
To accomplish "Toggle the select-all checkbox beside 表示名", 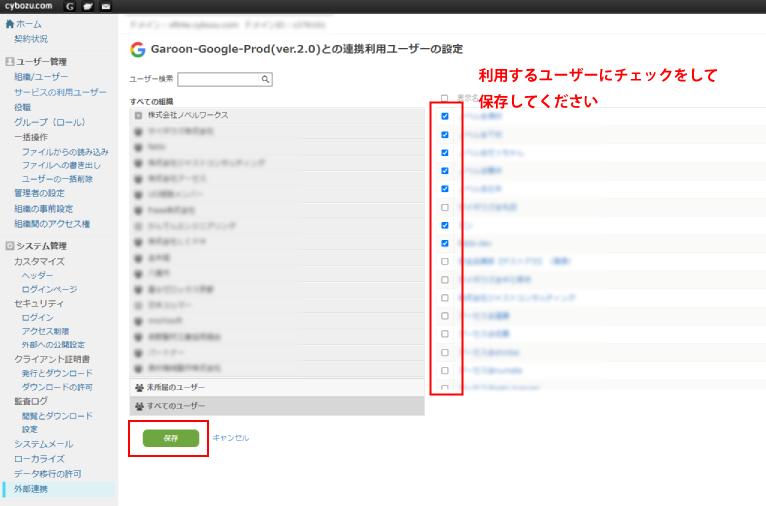I will tap(444, 98).
